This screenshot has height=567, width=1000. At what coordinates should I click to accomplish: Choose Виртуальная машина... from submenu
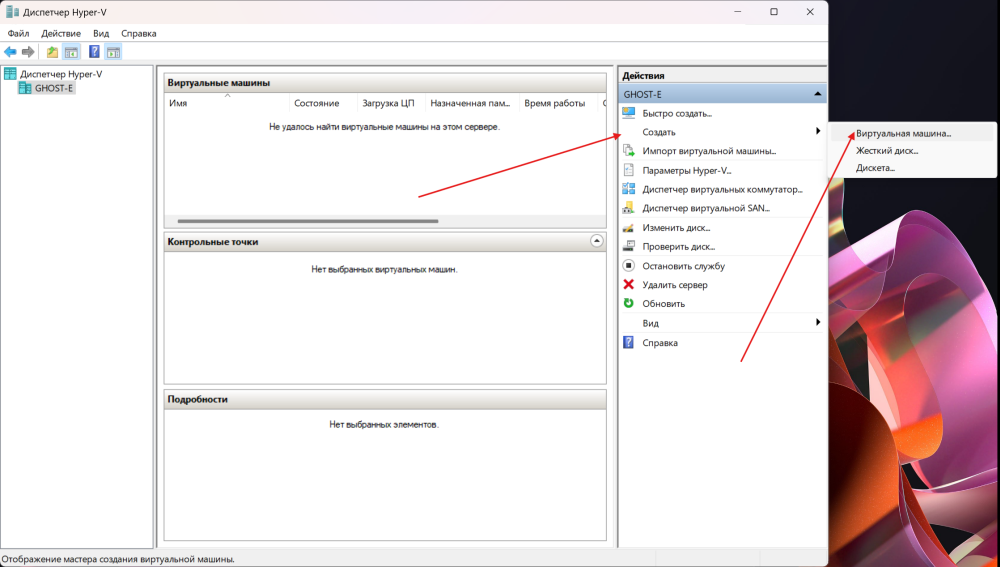903,133
